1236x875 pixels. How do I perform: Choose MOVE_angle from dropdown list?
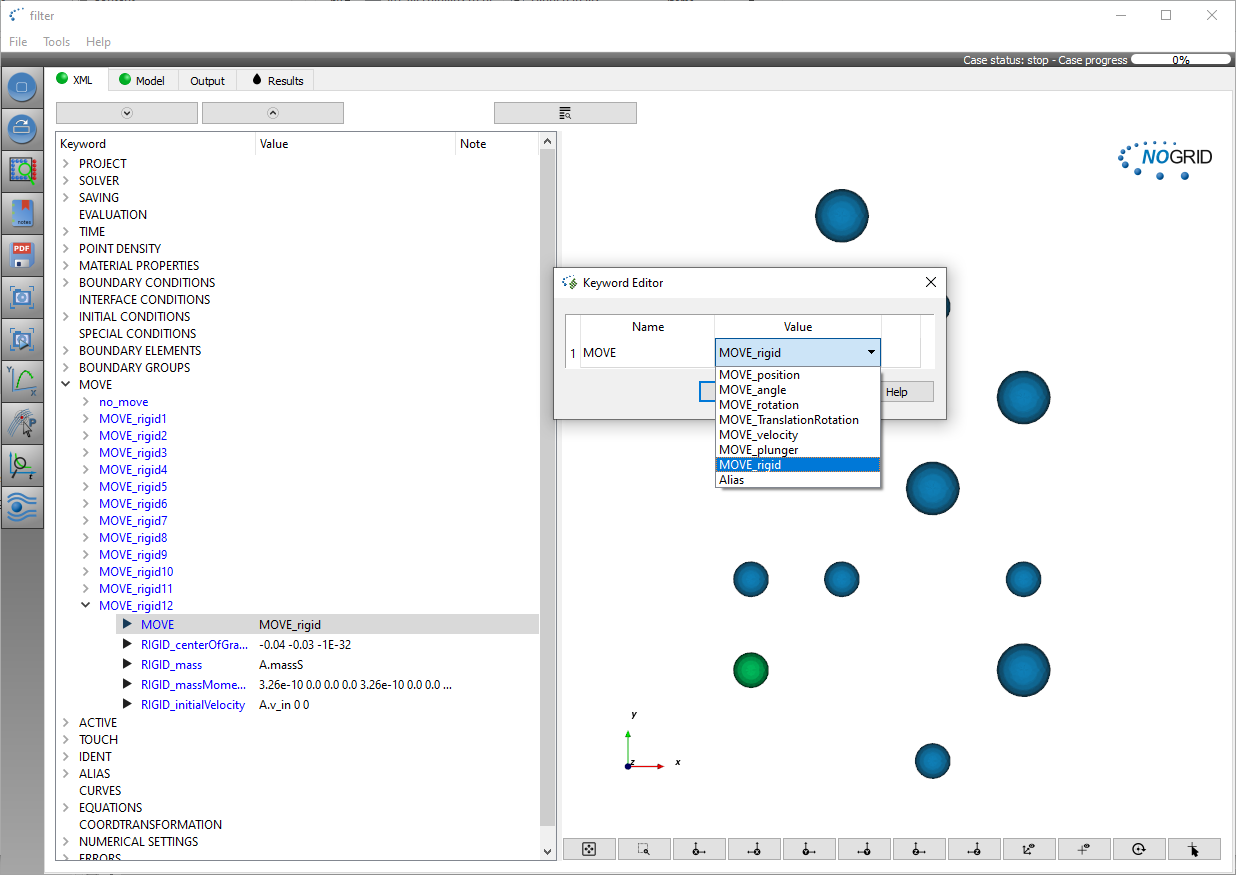798,390
